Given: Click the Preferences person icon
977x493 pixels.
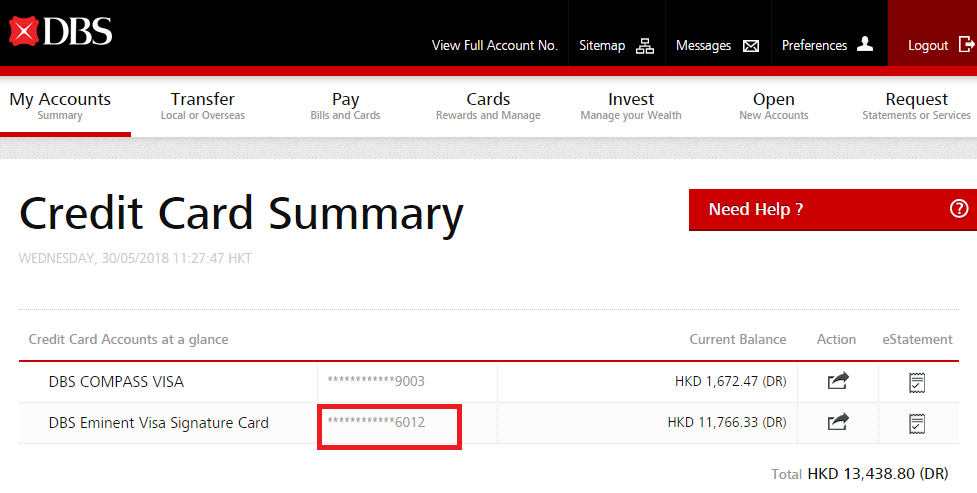Looking at the screenshot, I should (x=866, y=45).
